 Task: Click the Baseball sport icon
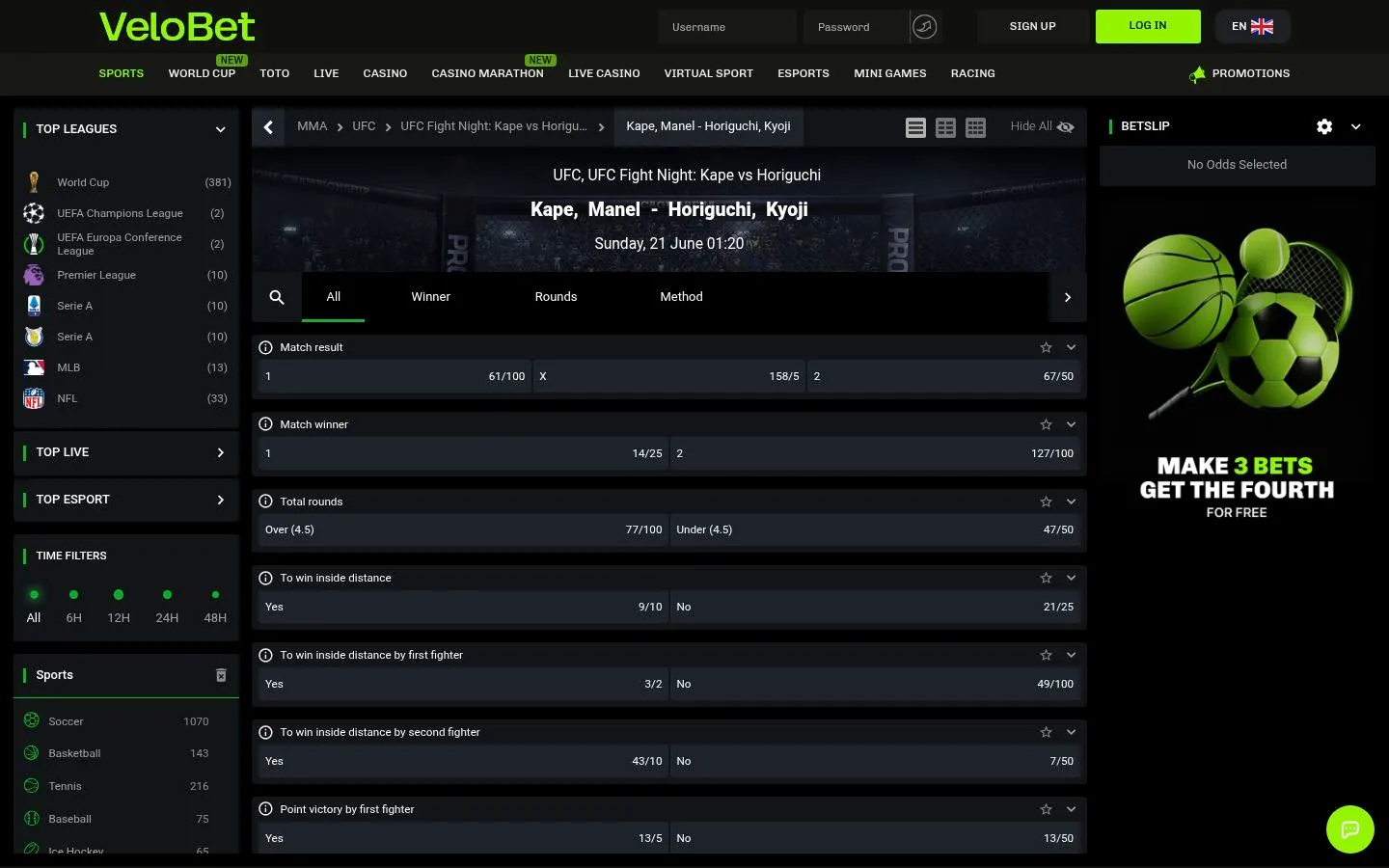[32, 819]
